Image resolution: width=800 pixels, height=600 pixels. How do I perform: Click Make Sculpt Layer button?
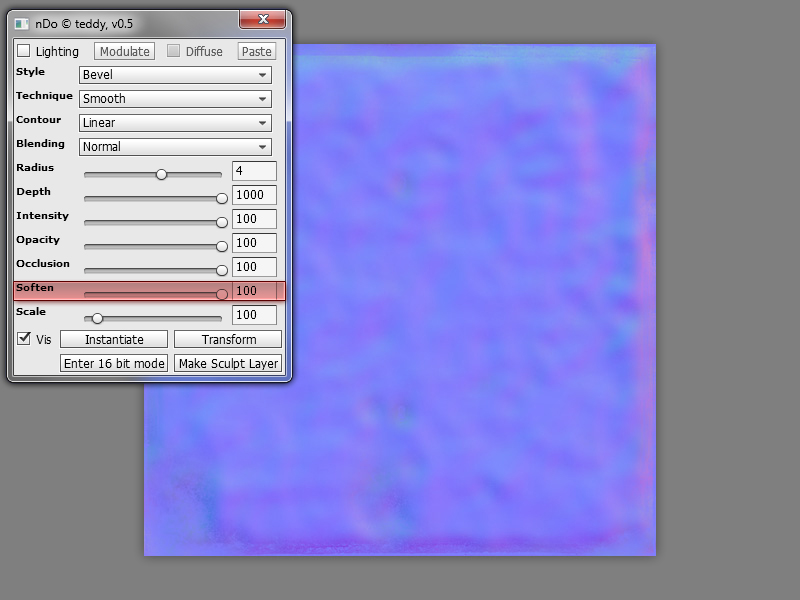click(228, 363)
